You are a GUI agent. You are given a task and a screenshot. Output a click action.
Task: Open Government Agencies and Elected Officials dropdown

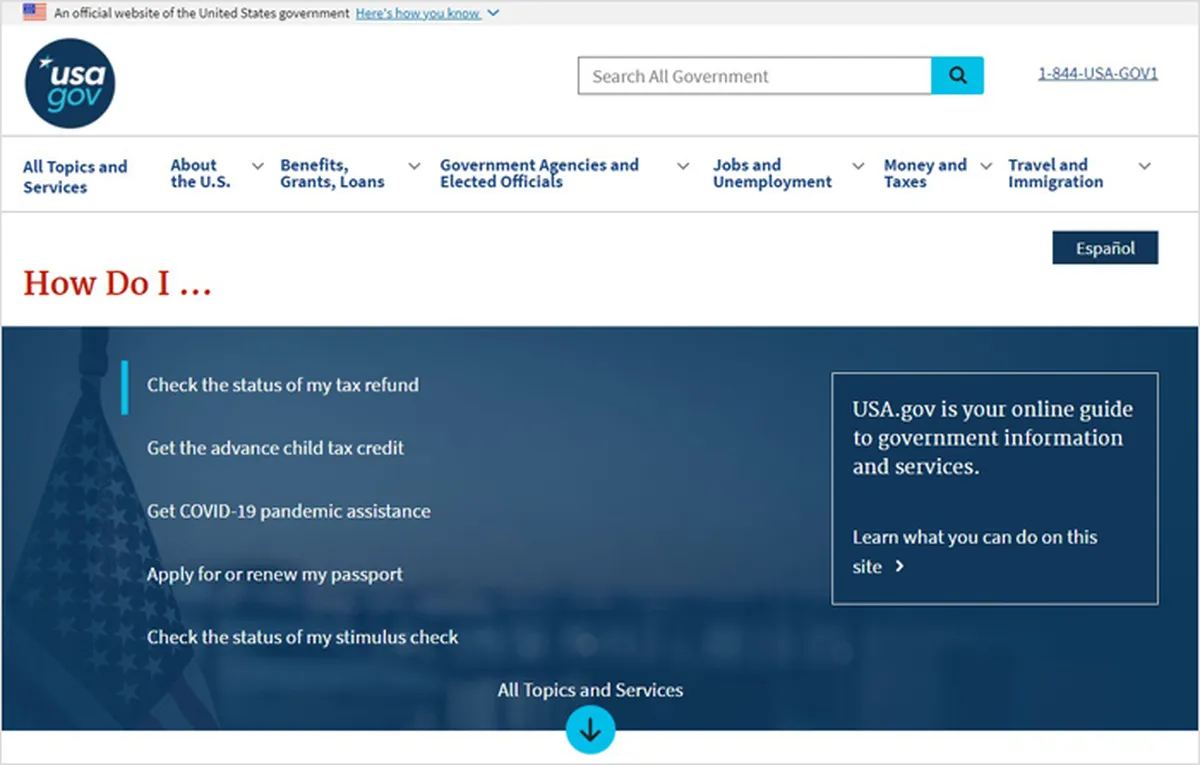683,166
